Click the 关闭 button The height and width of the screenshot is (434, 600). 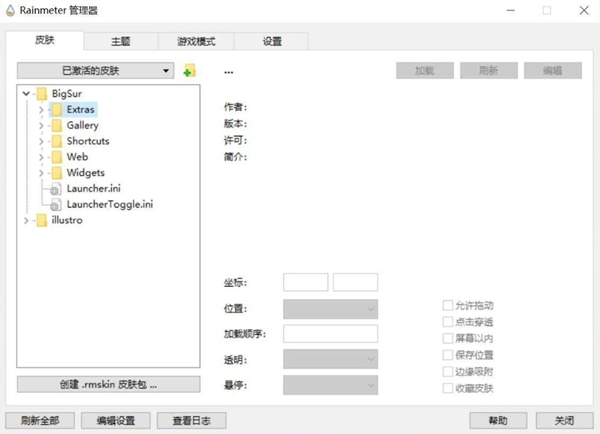pos(564,421)
